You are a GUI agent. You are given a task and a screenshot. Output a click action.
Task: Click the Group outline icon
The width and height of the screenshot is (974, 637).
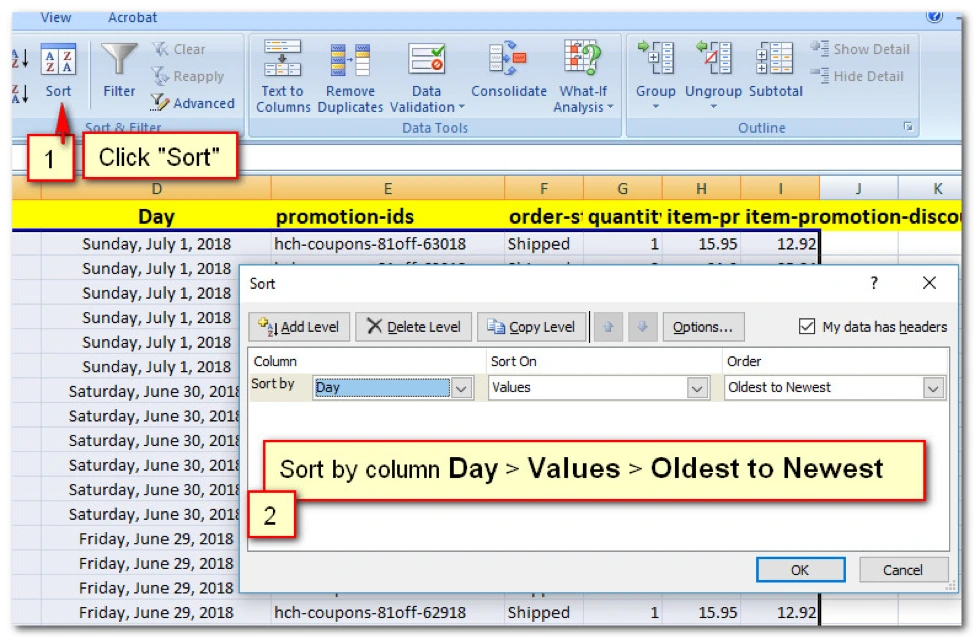click(655, 62)
